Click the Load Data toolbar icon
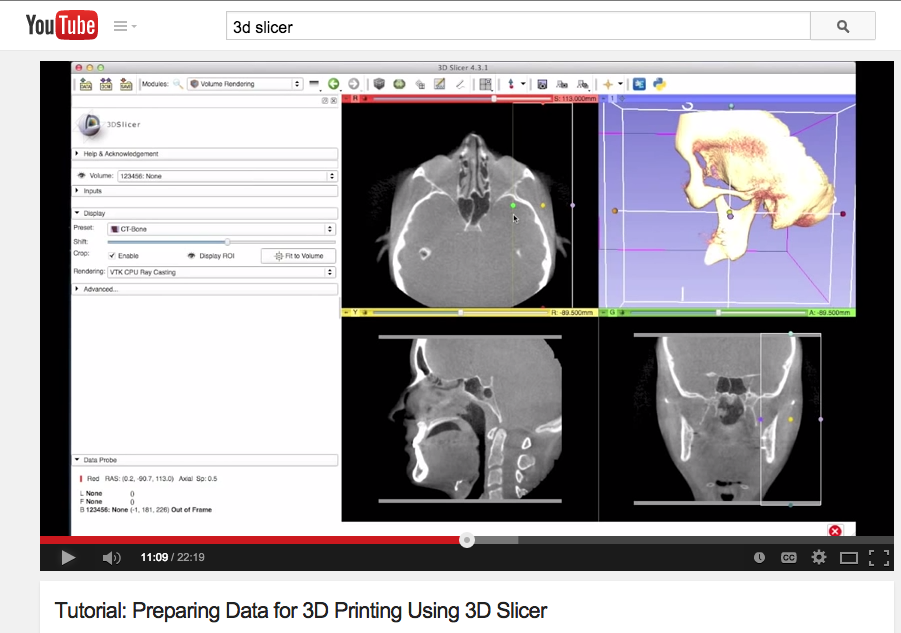This screenshot has height=633, width=901. click(86, 84)
